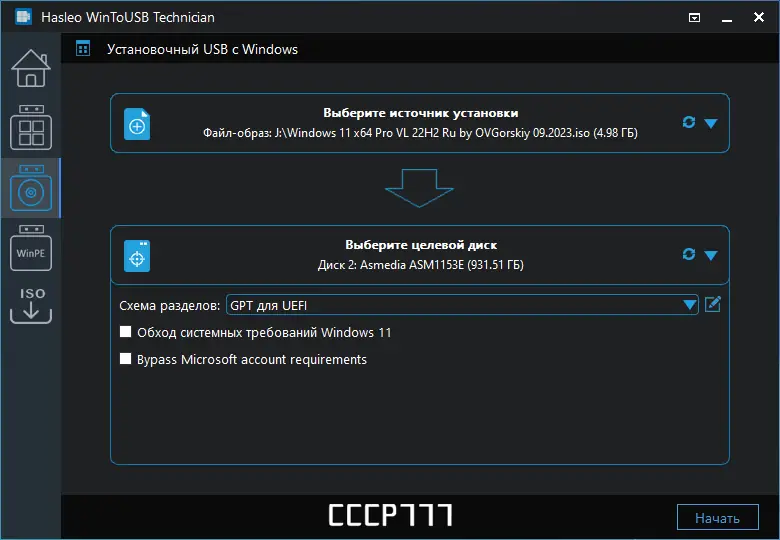Image resolution: width=780 pixels, height=540 pixels.
Task: Refresh the installation source list
Action: coord(689,122)
